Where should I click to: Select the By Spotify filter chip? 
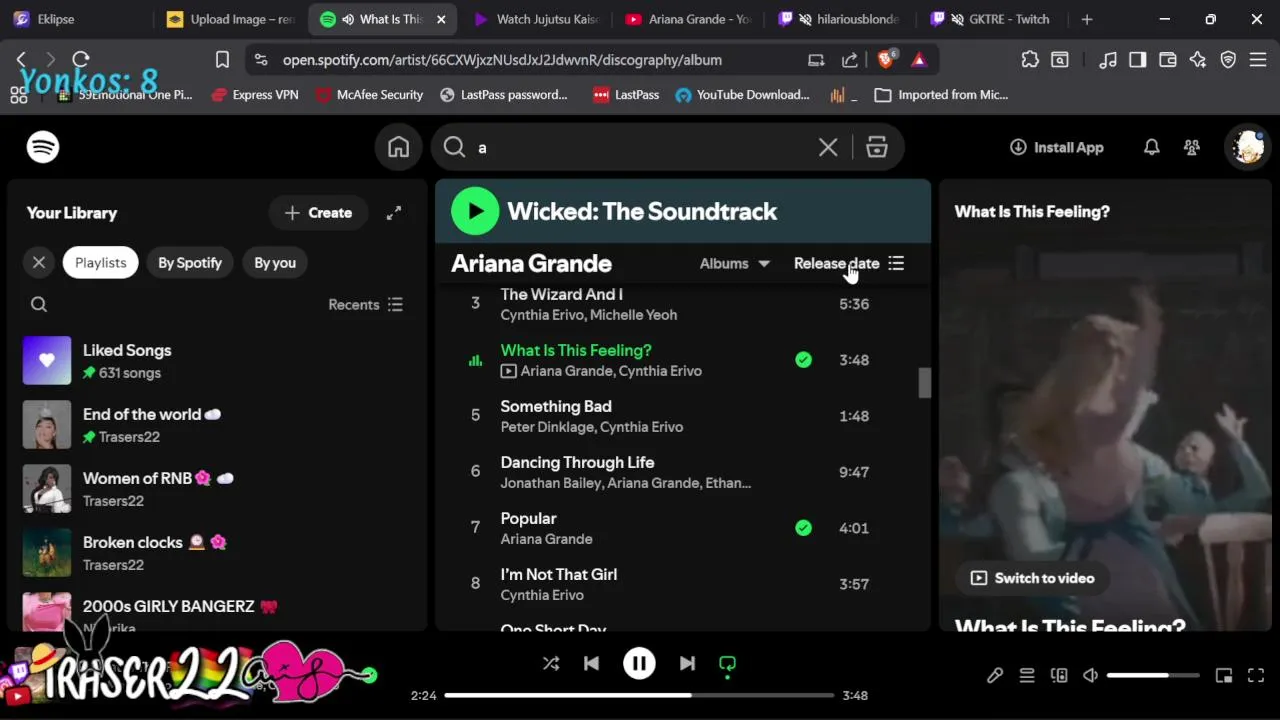(190, 263)
